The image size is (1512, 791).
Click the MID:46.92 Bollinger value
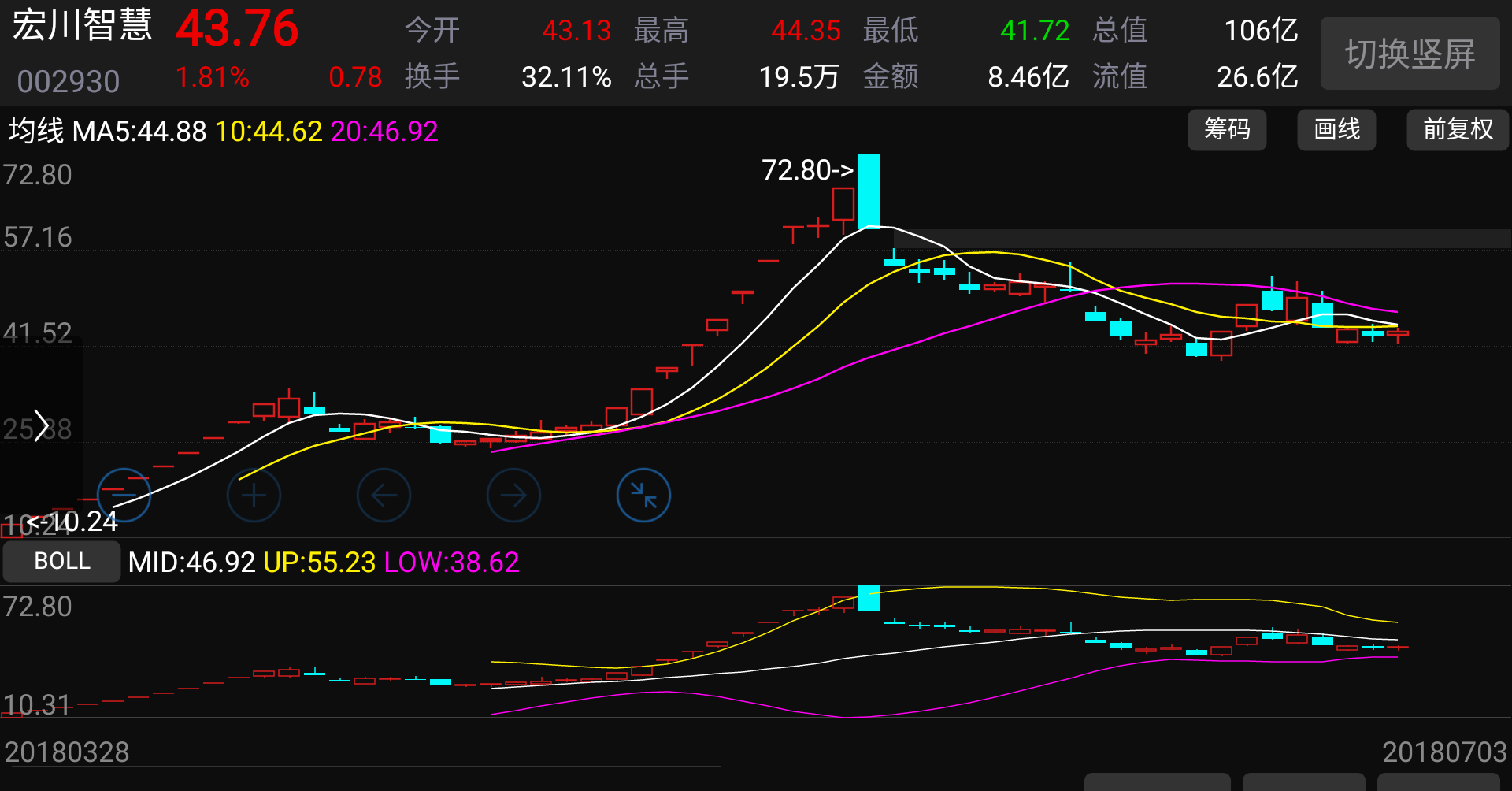[191, 563]
